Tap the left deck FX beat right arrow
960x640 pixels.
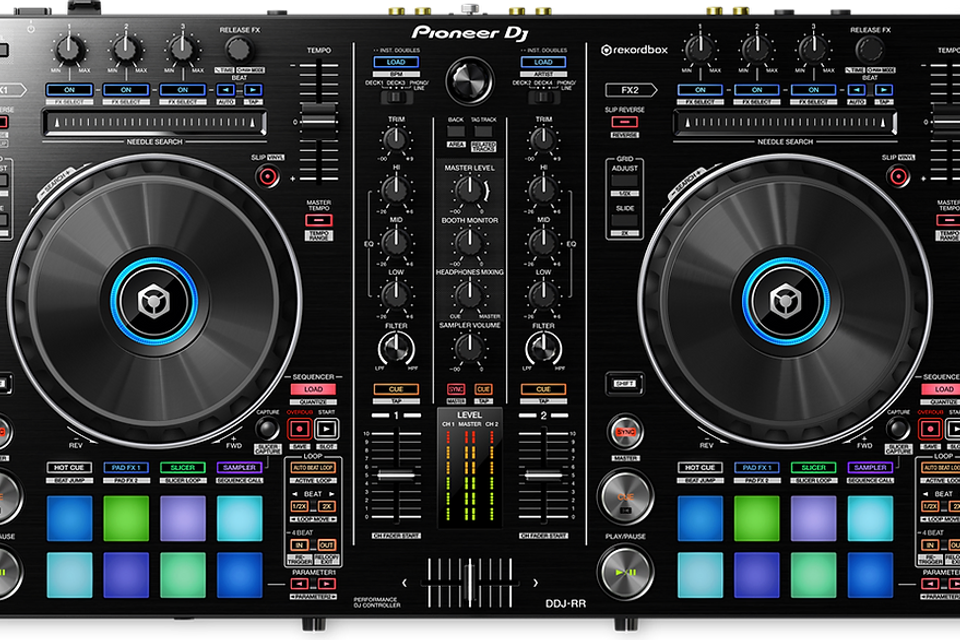point(253,90)
